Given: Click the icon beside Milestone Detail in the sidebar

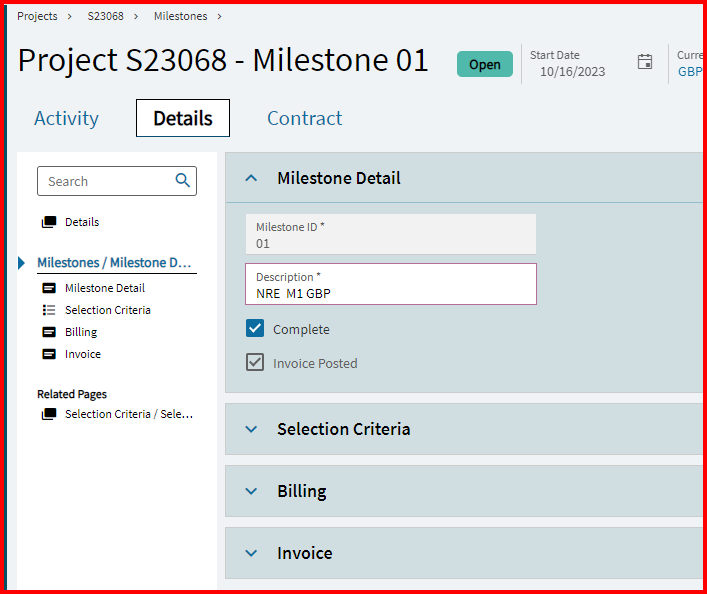Looking at the screenshot, I should [x=49, y=288].
